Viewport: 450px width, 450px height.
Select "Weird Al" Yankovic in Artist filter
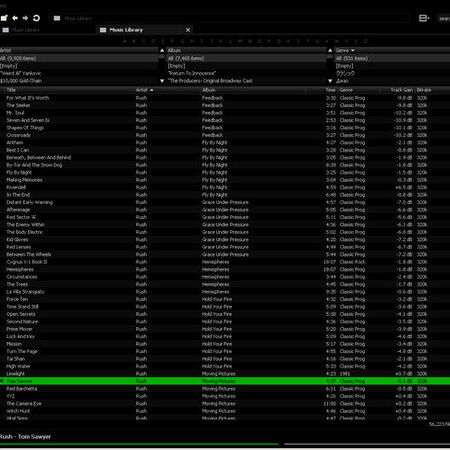[79, 73]
